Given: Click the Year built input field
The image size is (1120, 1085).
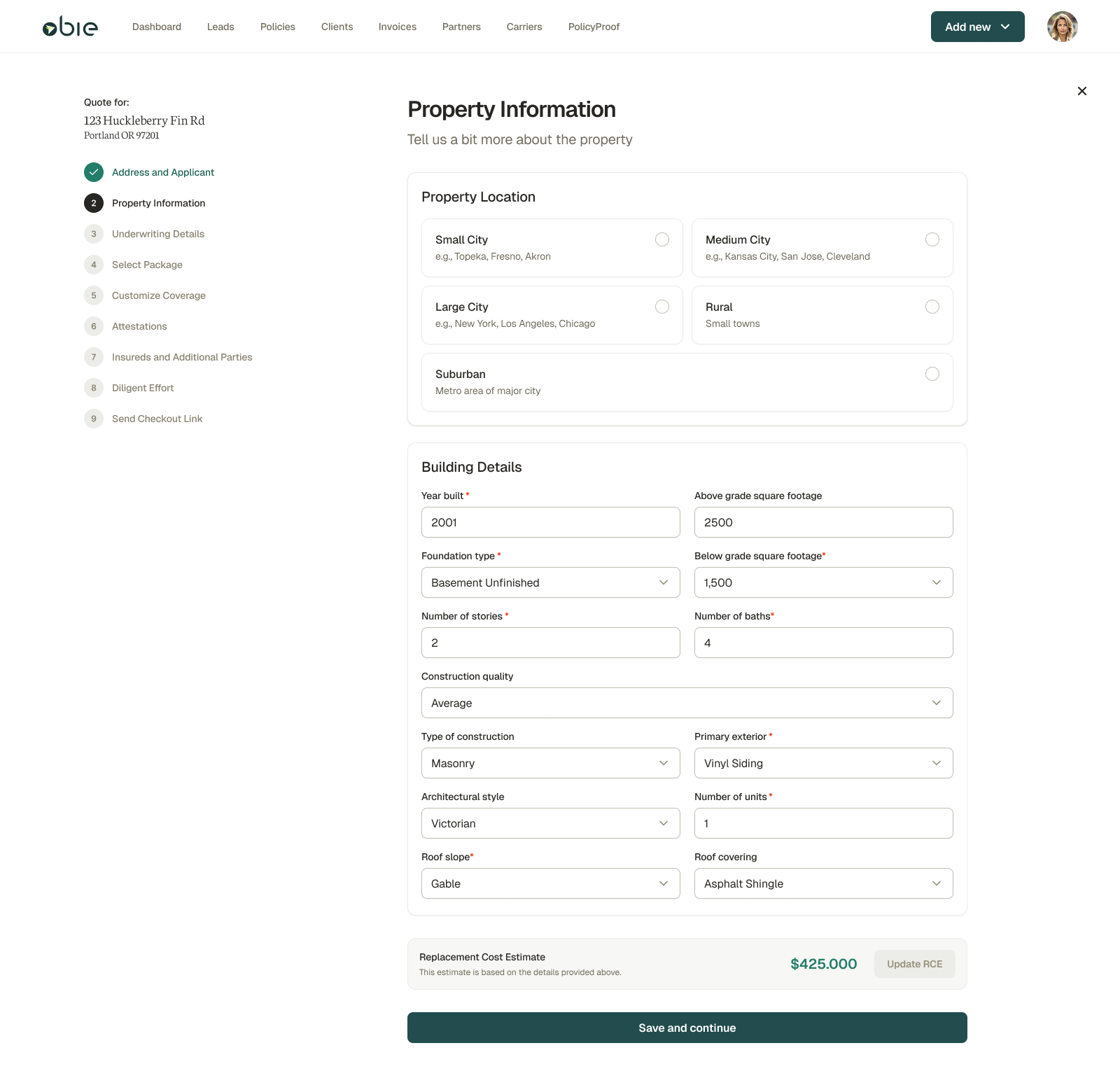Looking at the screenshot, I should [550, 521].
